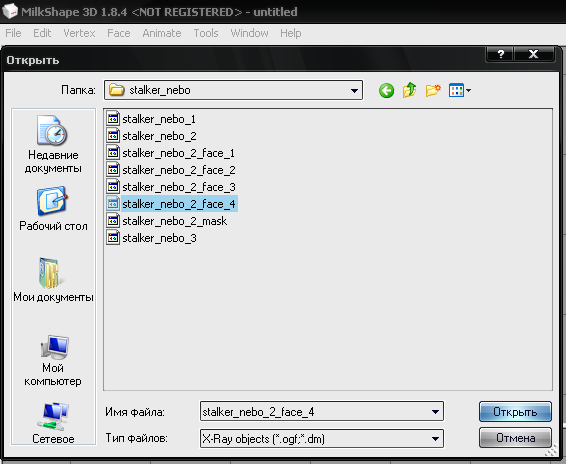566x464 pixels.
Task: Select file name stalker_nebo_2_face_1
Action: pyautogui.click(x=178, y=153)
